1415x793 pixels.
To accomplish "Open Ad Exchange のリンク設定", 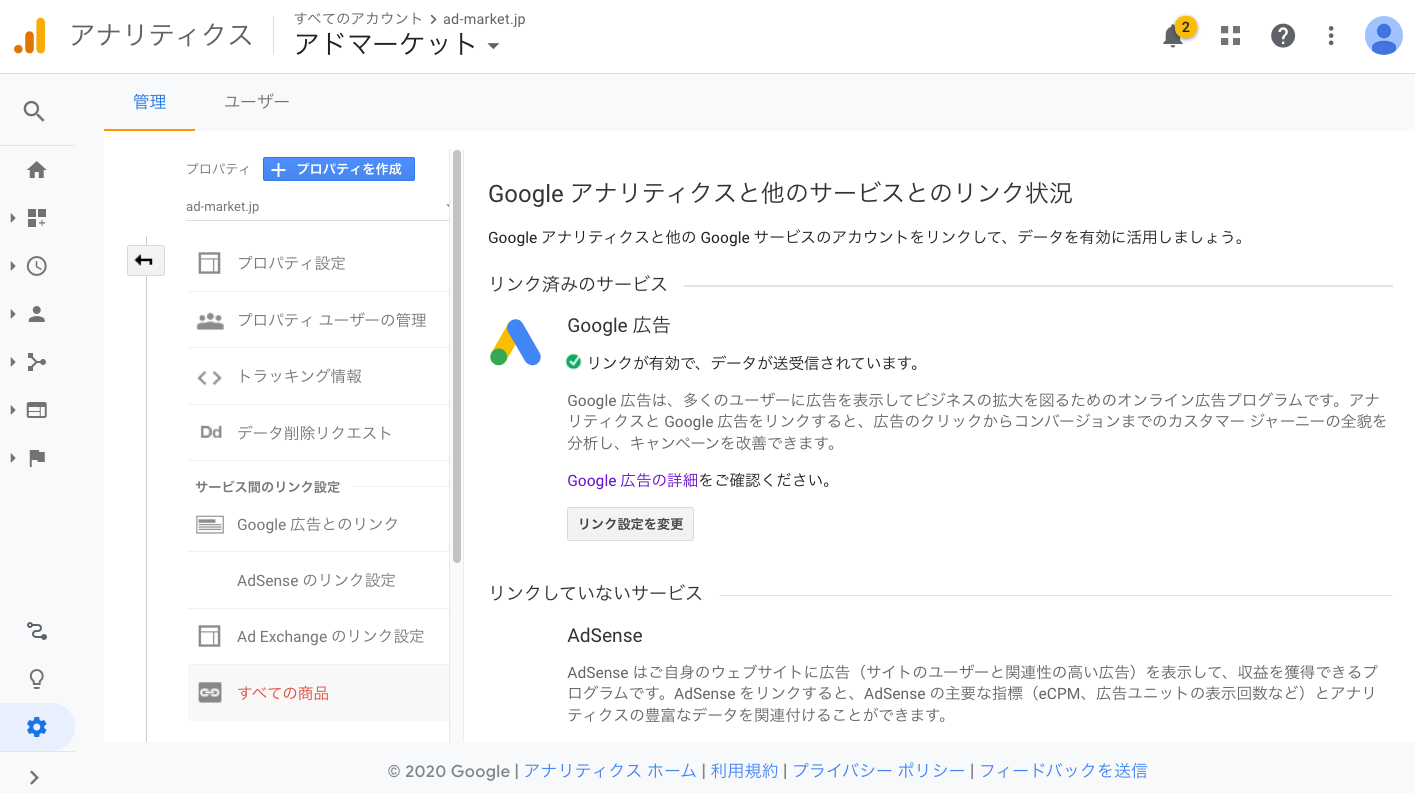I will tap(318, 636).
